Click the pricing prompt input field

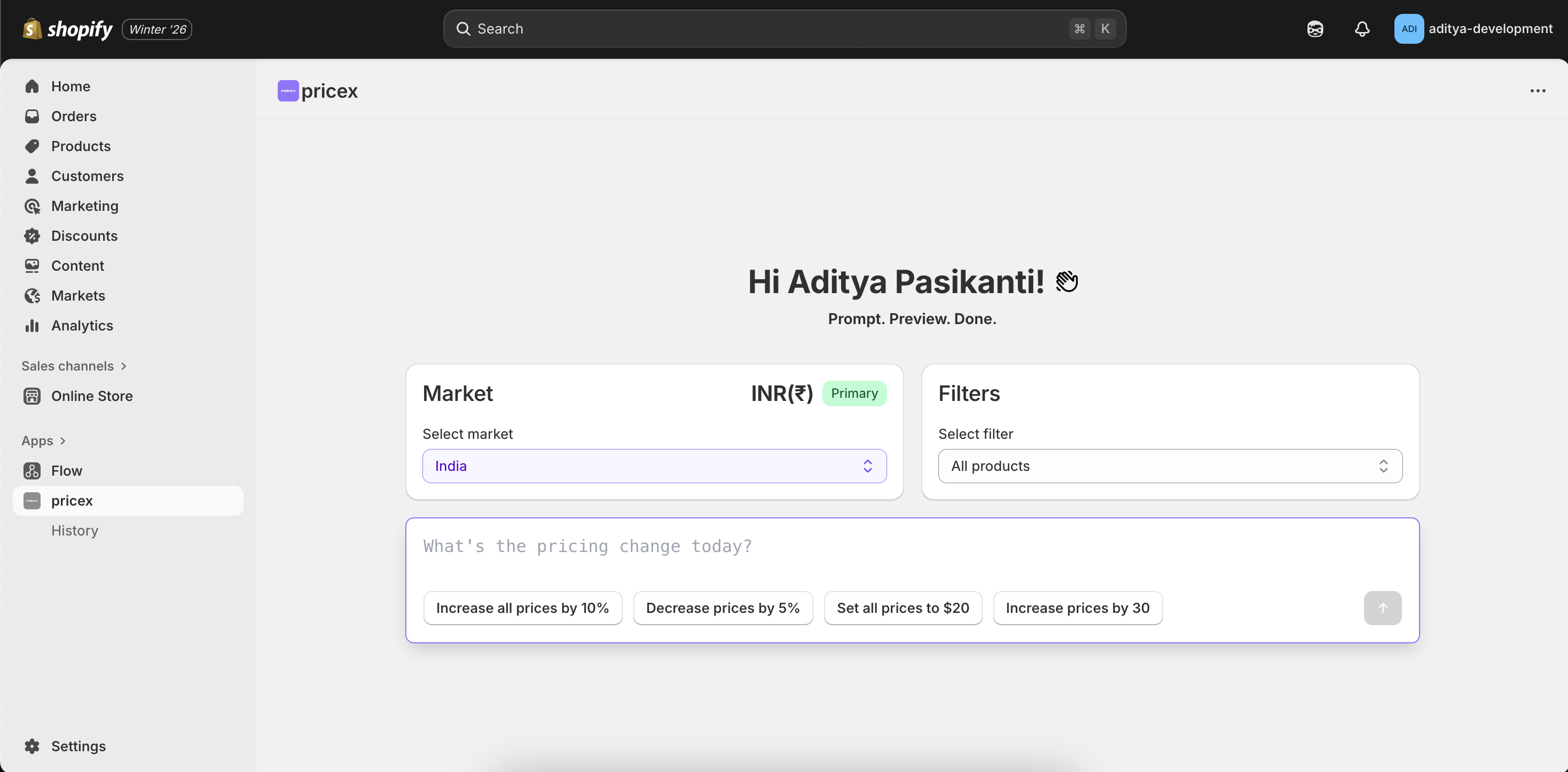click(852, 546)
